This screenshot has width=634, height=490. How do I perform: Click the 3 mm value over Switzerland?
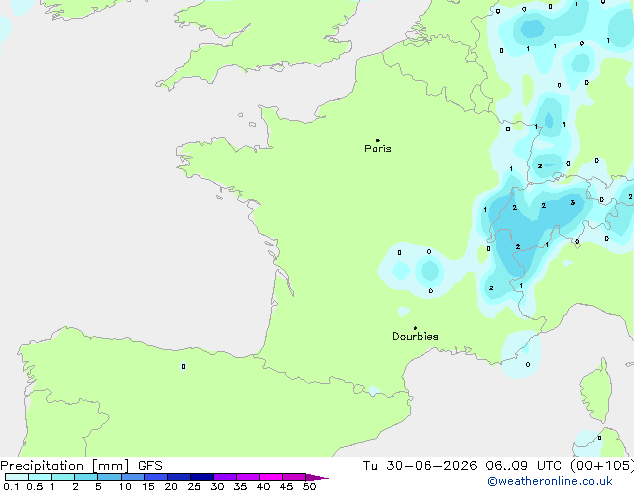coord(573,203)
